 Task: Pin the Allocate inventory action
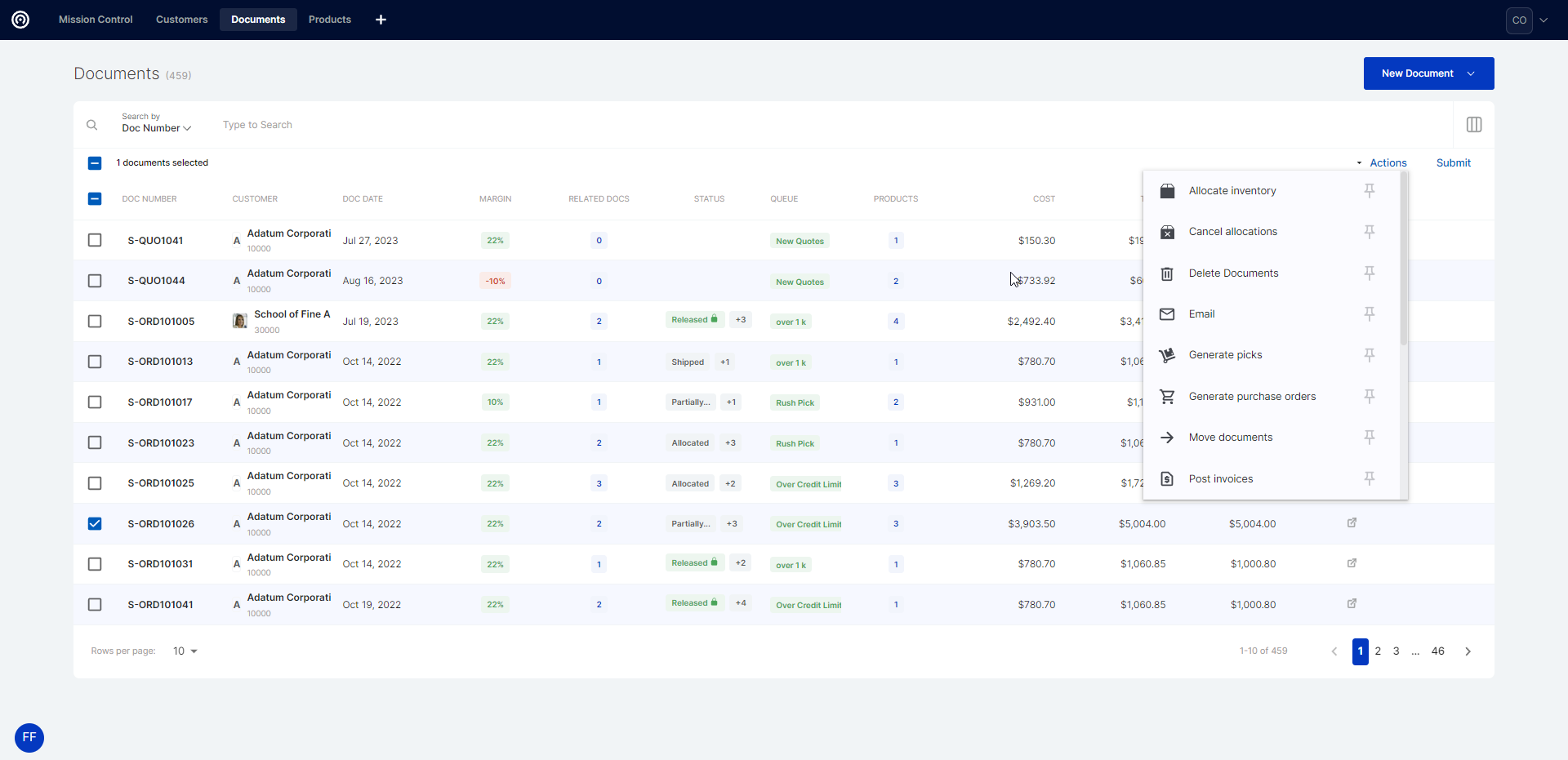click(1370, 190)
